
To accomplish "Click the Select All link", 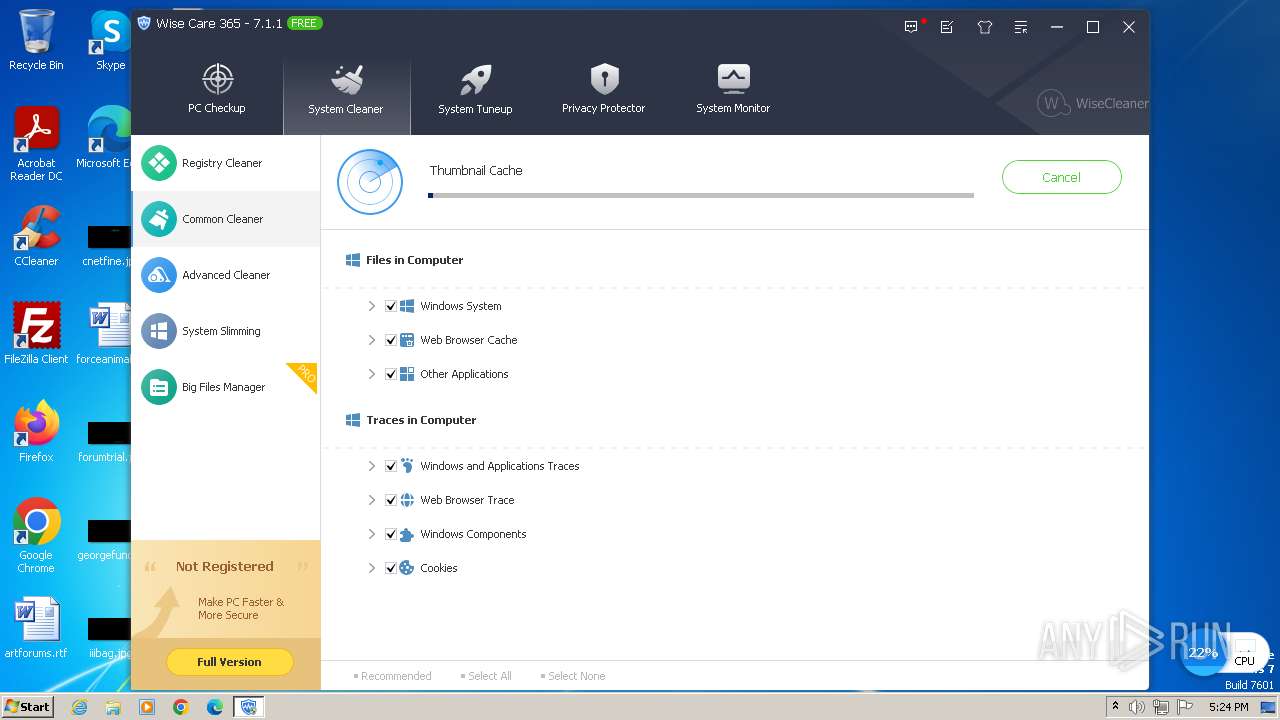I will pyautogui.click(x=486, y=676).
